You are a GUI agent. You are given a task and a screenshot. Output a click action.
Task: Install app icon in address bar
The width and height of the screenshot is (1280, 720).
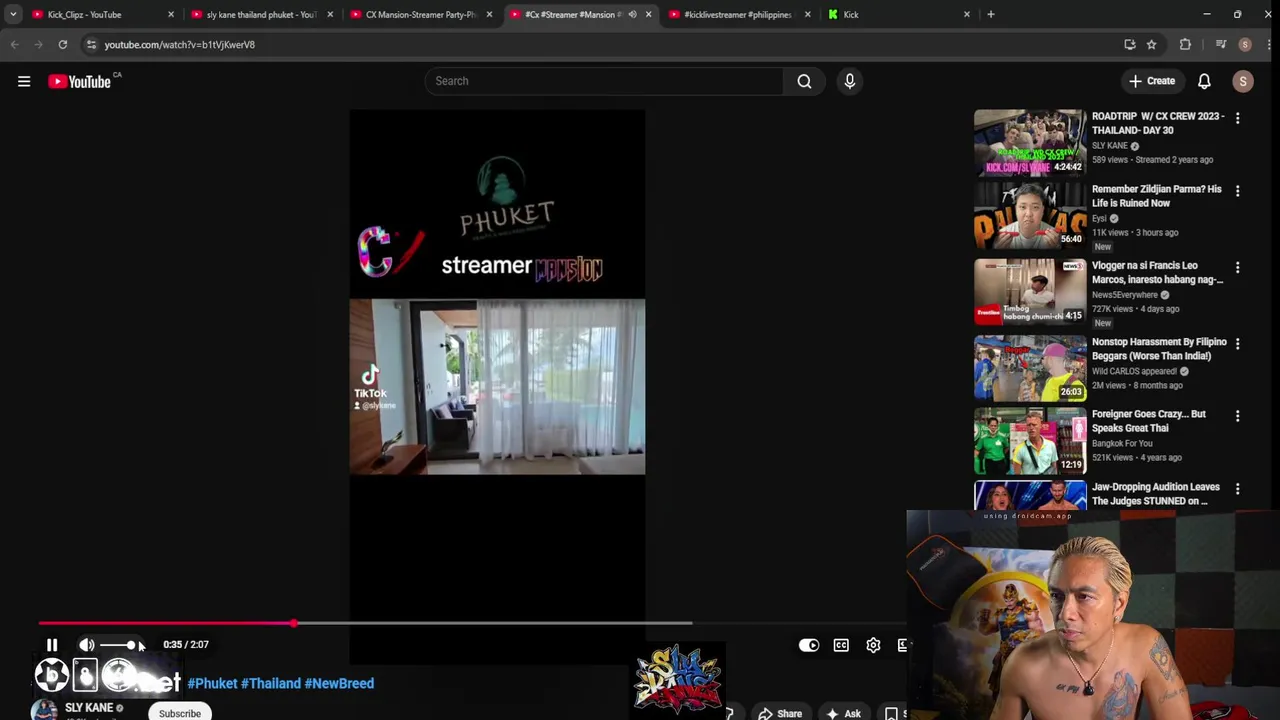click(x=1130, y=44)
